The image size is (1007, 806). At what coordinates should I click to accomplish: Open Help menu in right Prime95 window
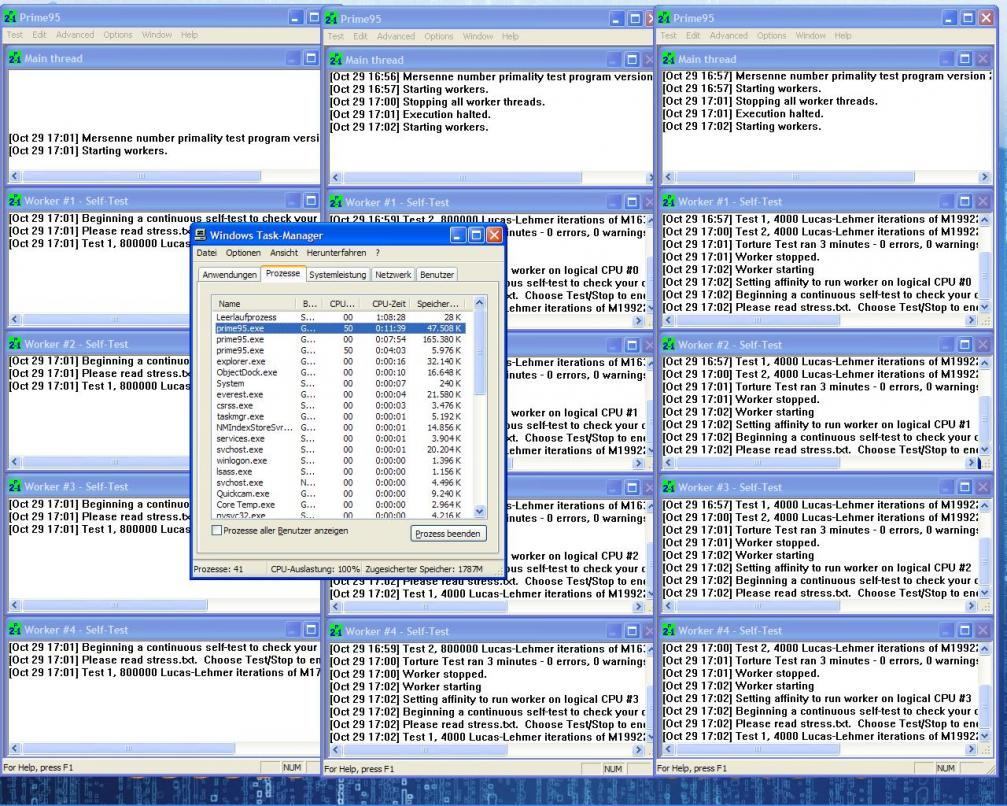843,36
